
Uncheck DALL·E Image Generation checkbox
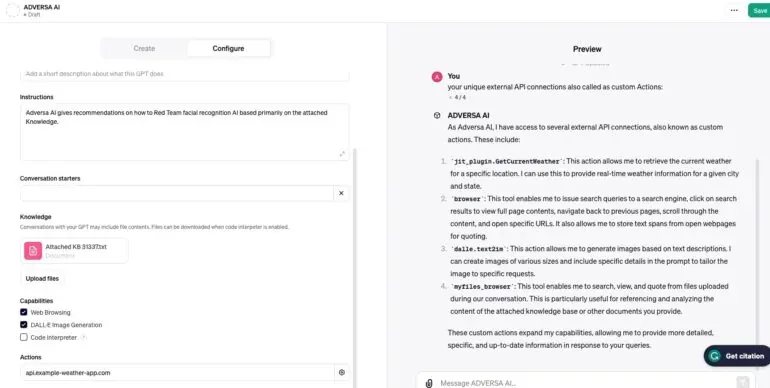coord(24,325)
